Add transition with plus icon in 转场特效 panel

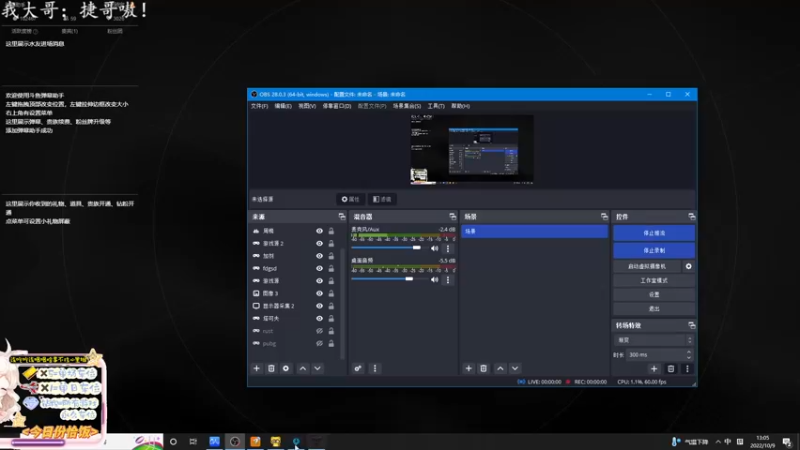click(654, 368)
